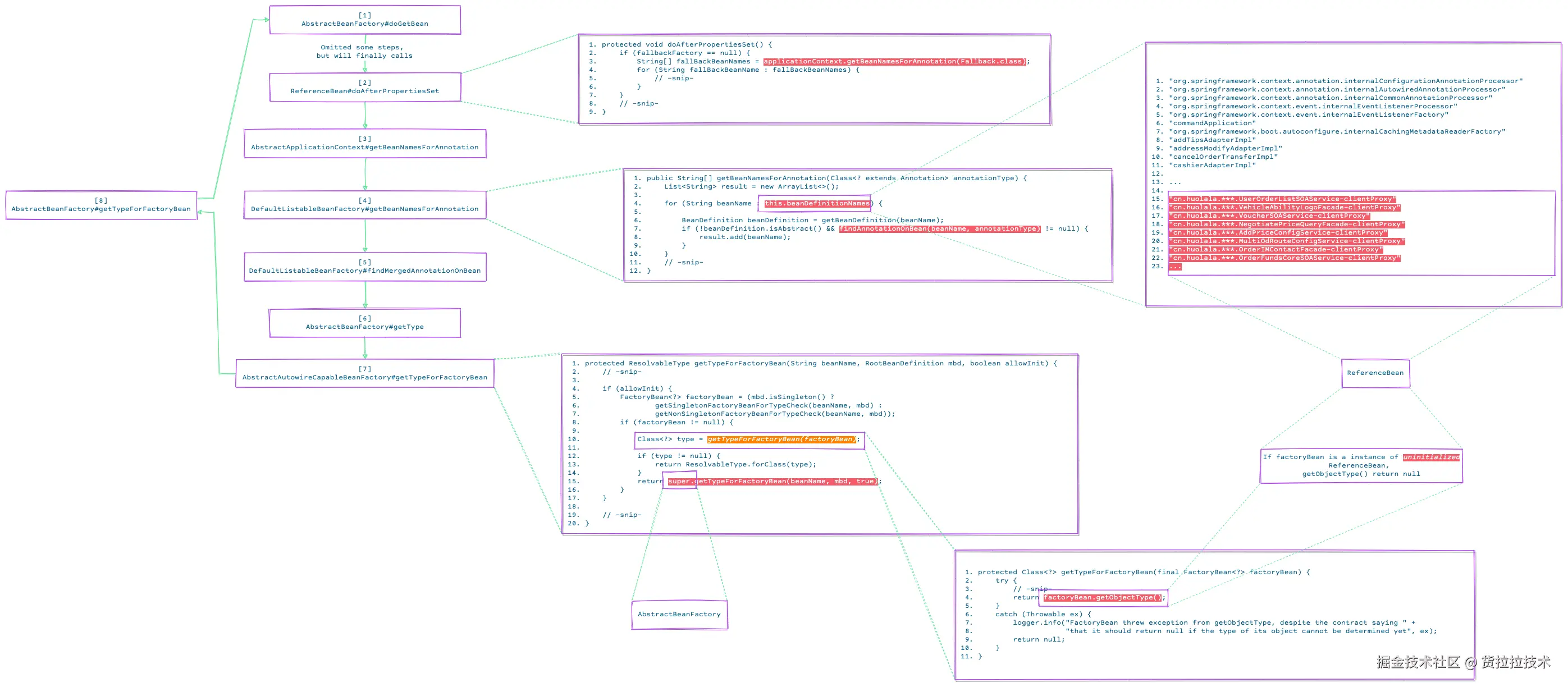Select UserOrderListSOAService-clientProxy bean name line

[1282, 199]
